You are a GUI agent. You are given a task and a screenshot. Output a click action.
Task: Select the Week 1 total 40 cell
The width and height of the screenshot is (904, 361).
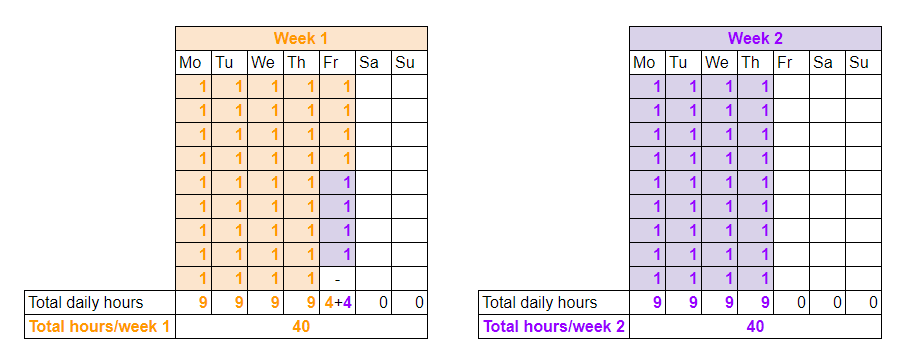(302, 326)
